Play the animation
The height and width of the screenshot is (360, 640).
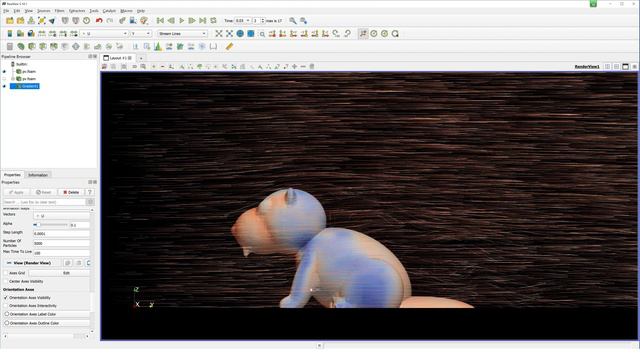(x=182, y=20)
